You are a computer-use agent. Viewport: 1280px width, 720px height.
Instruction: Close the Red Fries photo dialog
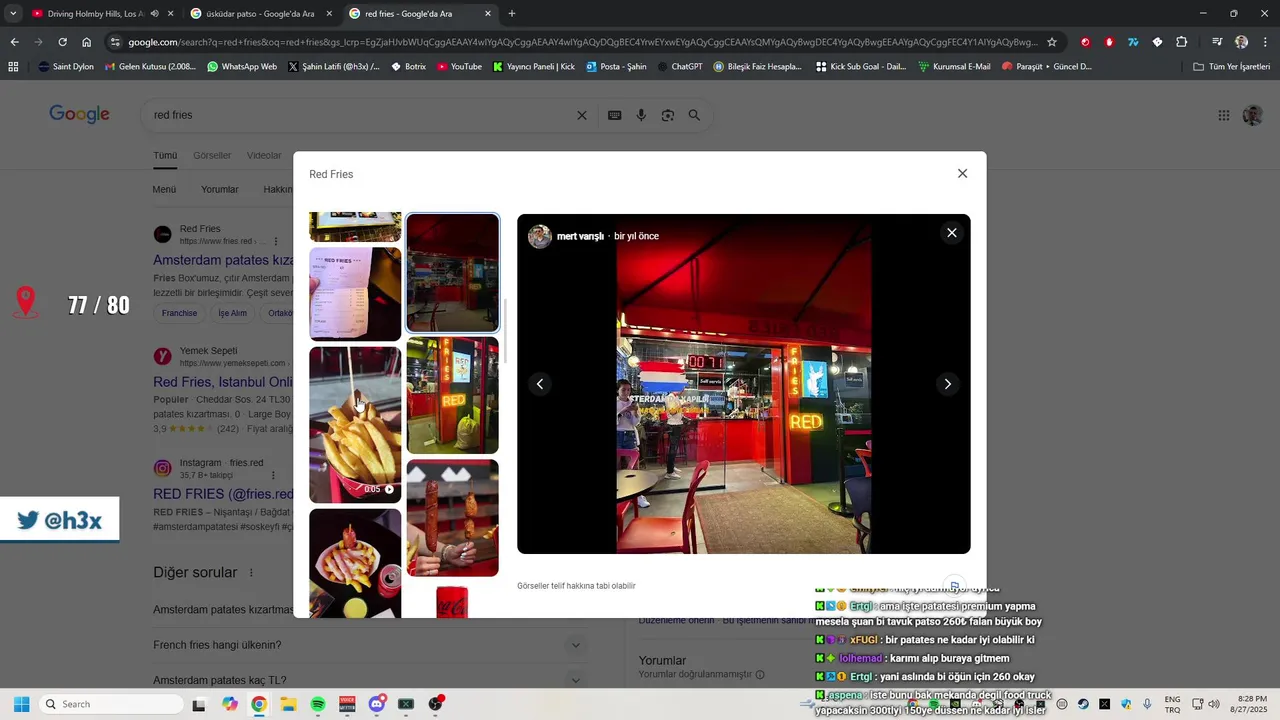[x=962, y=173]
